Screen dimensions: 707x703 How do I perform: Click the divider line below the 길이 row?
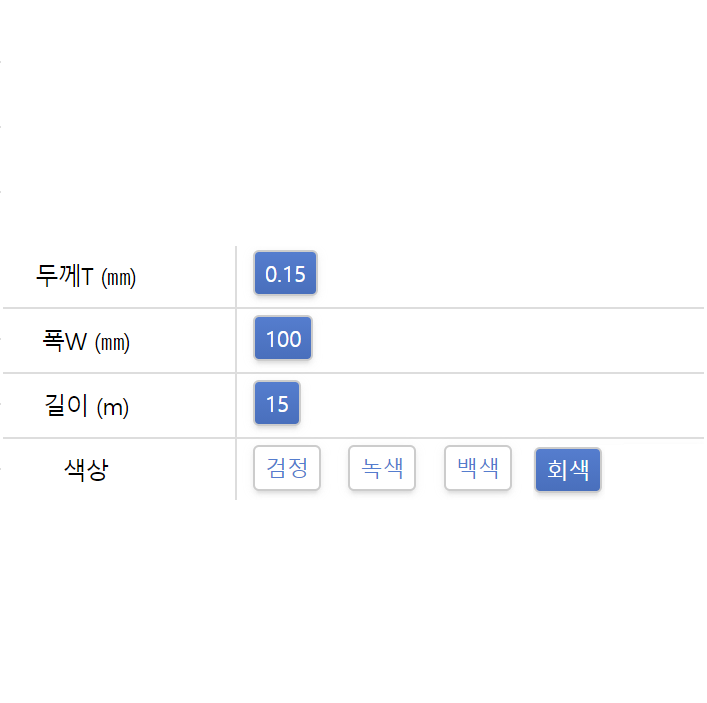point(450,438)
